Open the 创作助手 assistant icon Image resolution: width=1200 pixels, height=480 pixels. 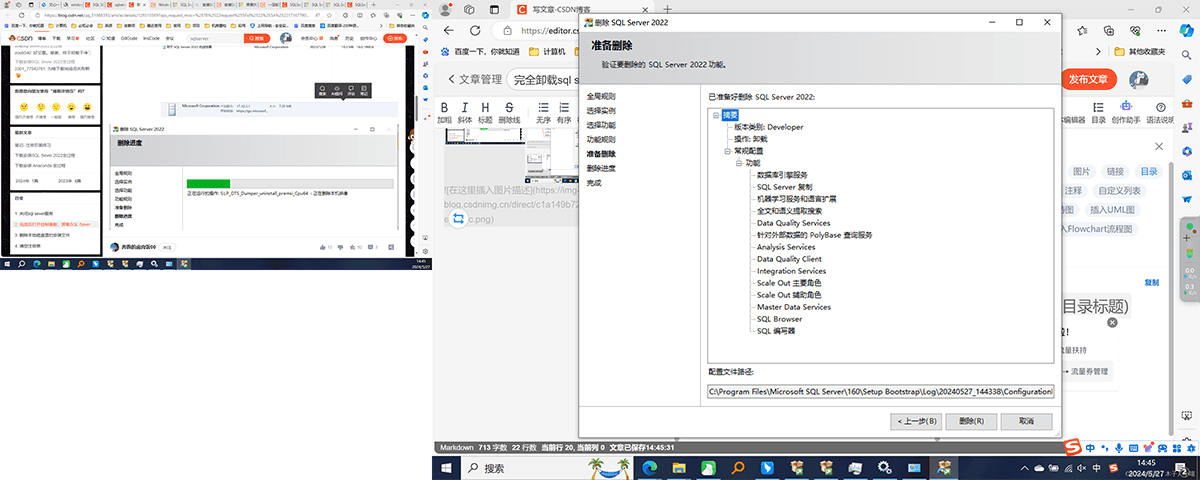tap(1126, 107)
